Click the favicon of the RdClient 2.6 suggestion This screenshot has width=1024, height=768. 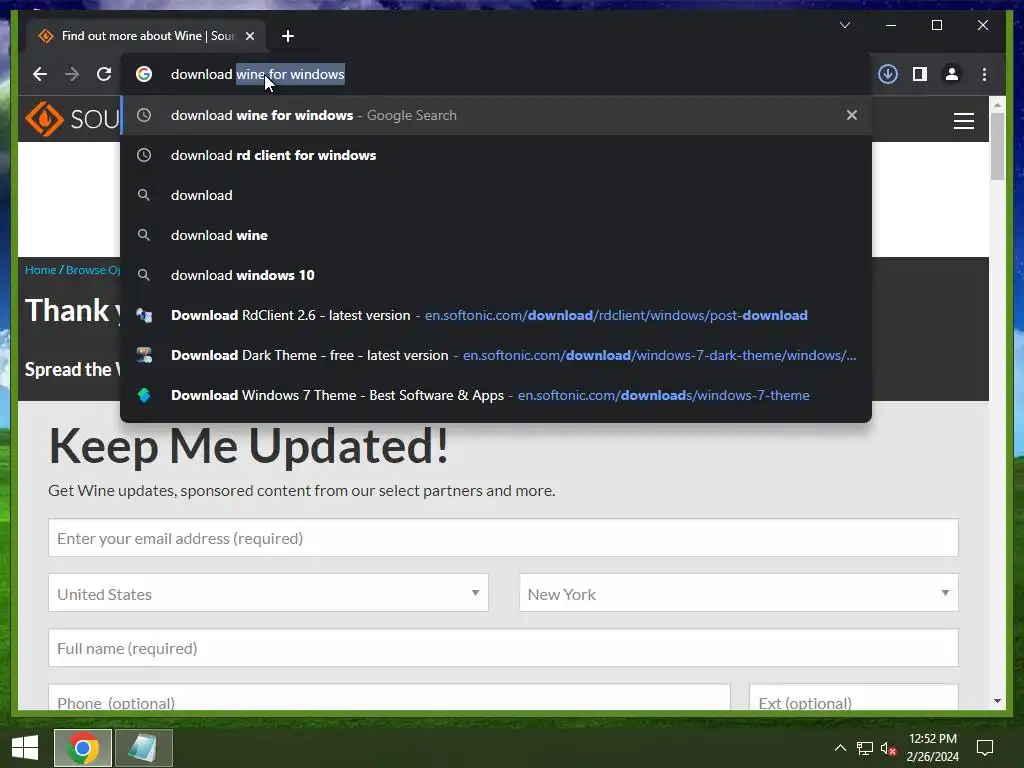click(144, 315)
